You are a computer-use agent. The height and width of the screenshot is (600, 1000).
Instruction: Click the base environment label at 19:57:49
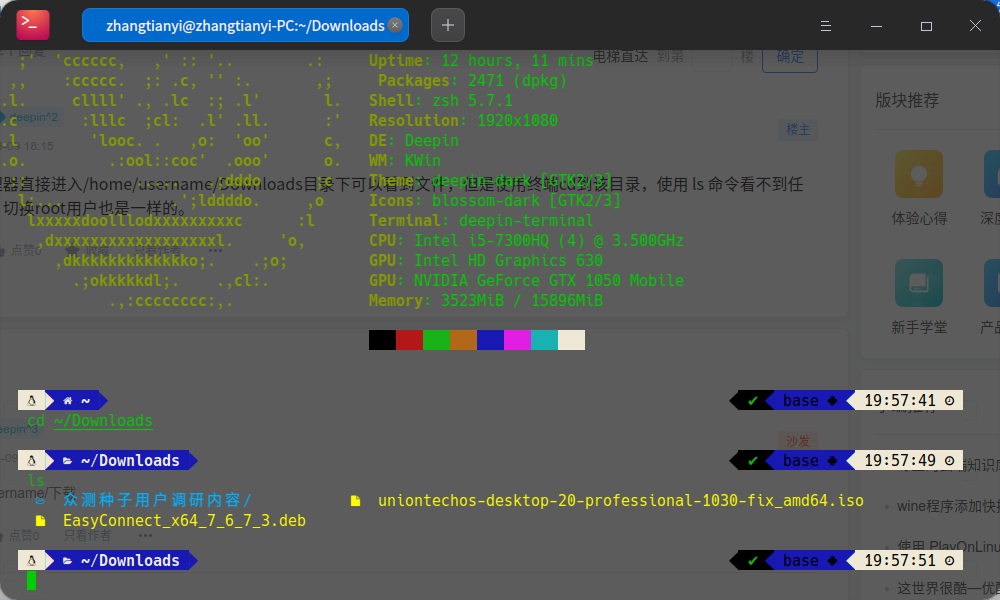[800, 460]
